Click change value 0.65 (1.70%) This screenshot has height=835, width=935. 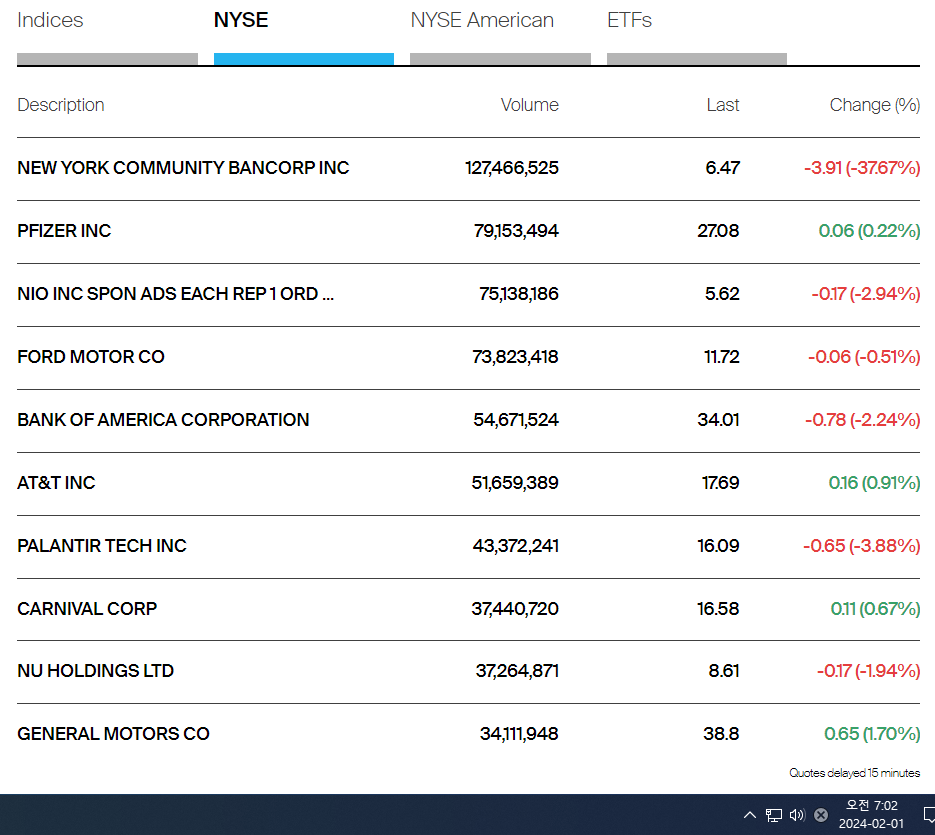pos(872,734)
